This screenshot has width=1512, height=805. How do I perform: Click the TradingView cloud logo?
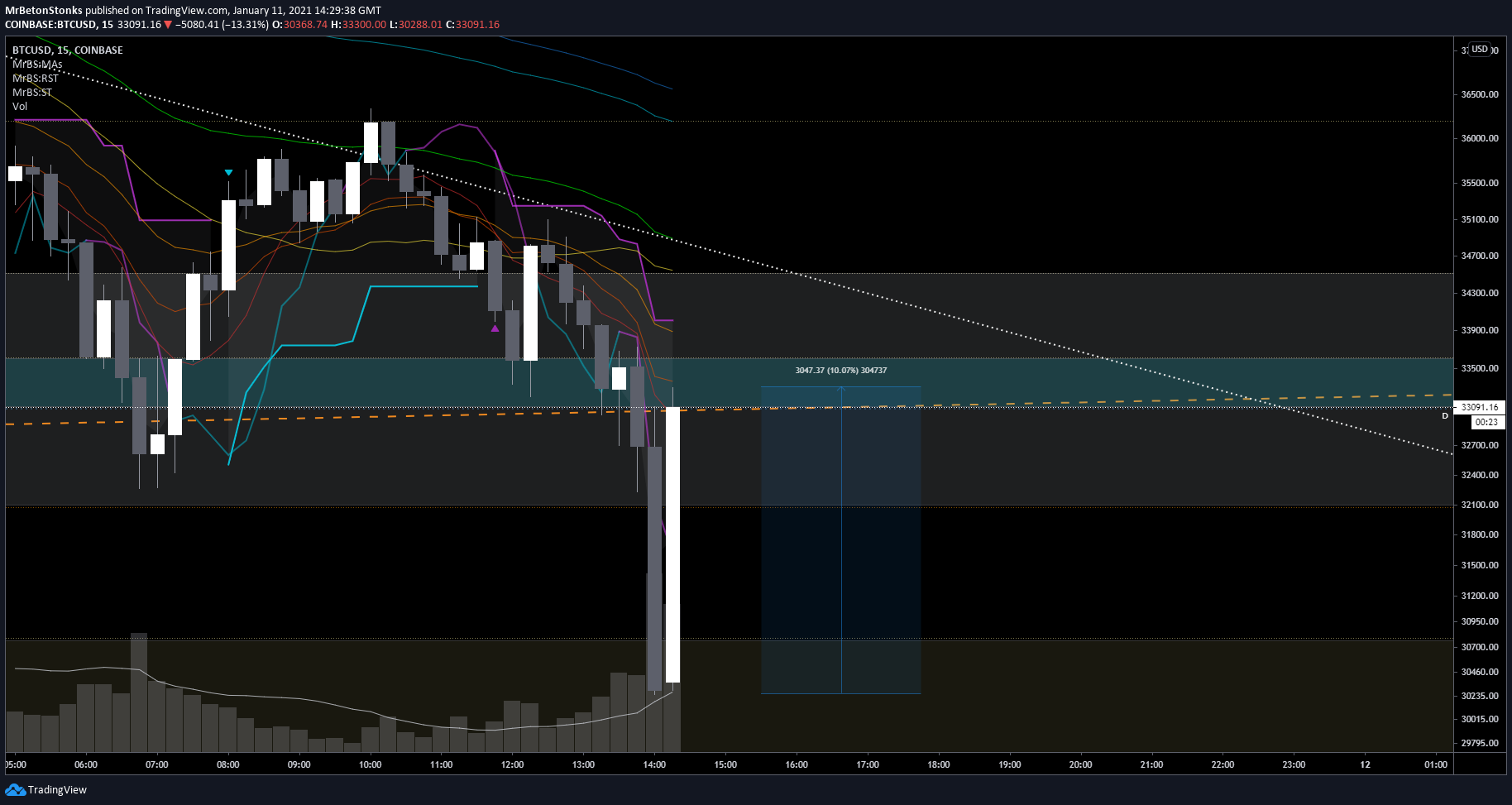(x=15, y=790)
